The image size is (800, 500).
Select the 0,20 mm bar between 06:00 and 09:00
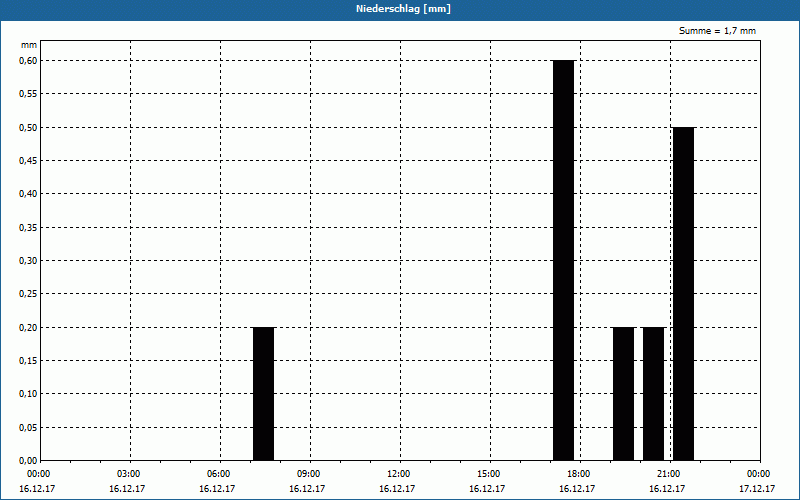tap(264, 394)
